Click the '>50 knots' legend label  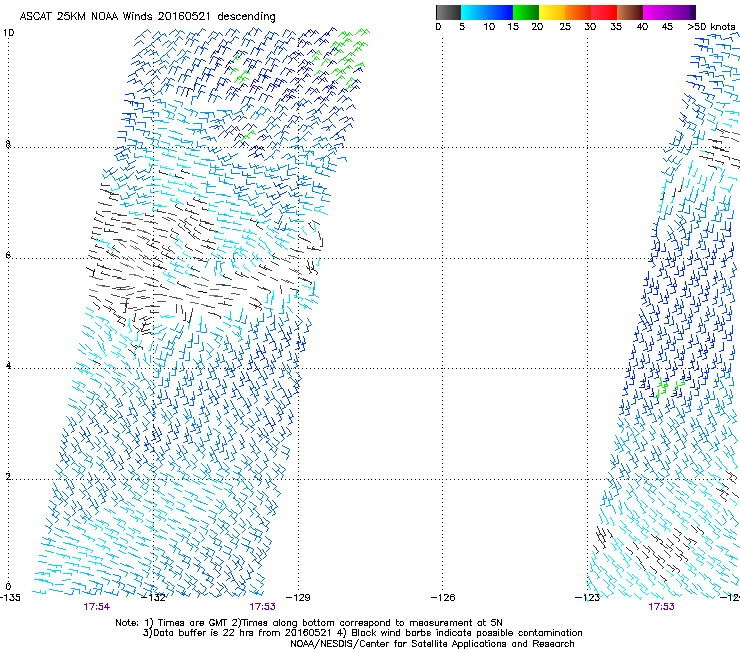click(711, 27)
